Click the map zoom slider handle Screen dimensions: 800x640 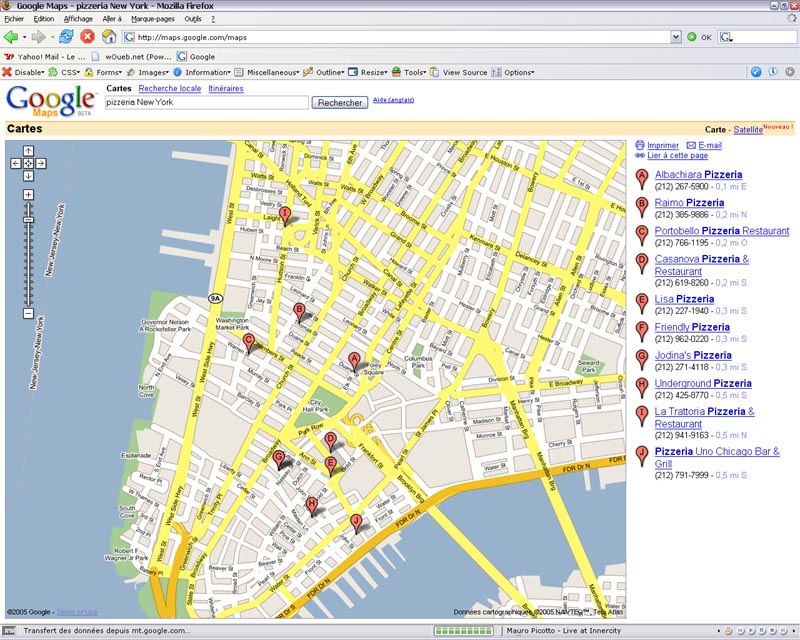pyautogui.click(x=29, y=220)
